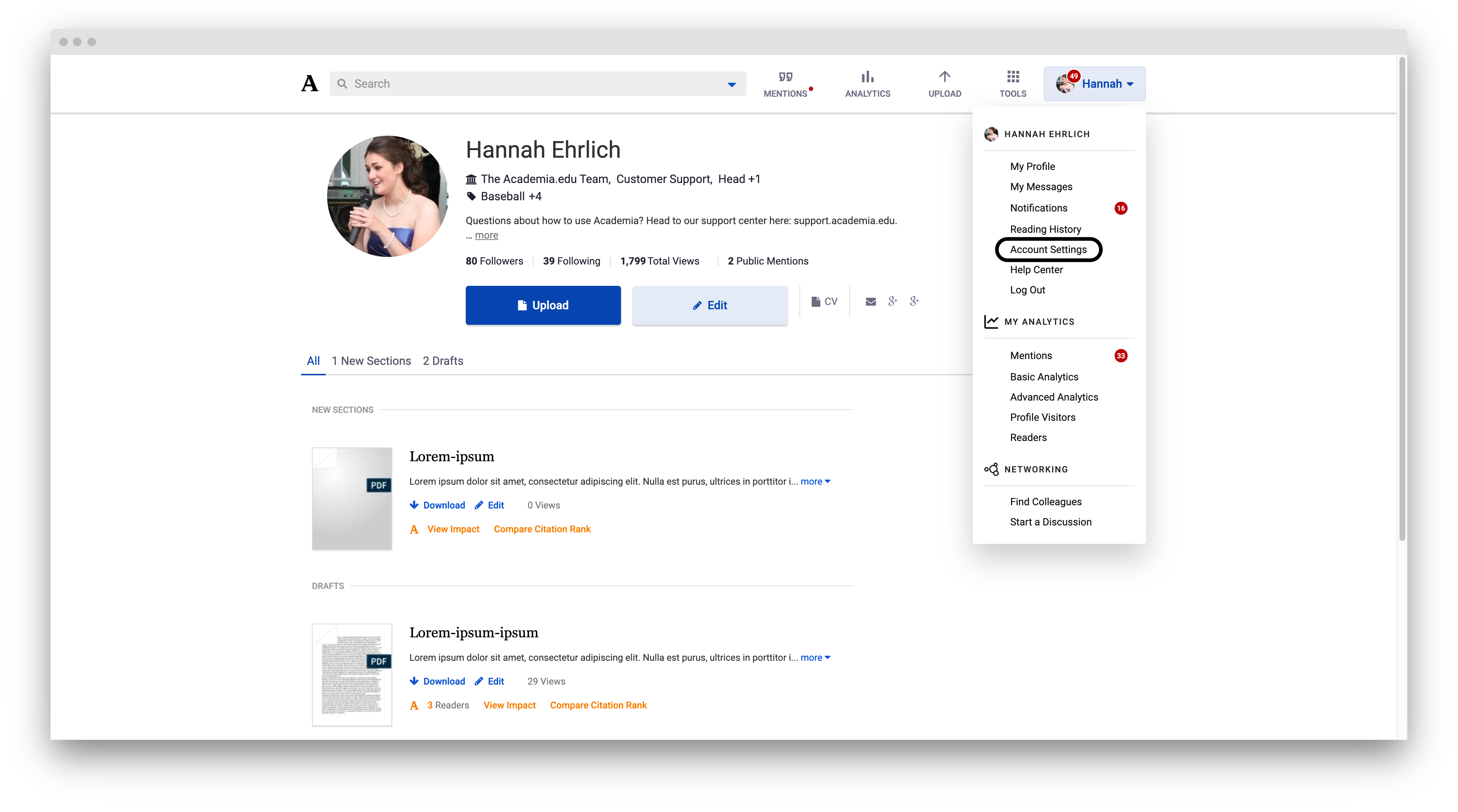The image size is (1458, 812).
Task: Click the magnifier icon in search bar
Action: (x=342, y=84)
